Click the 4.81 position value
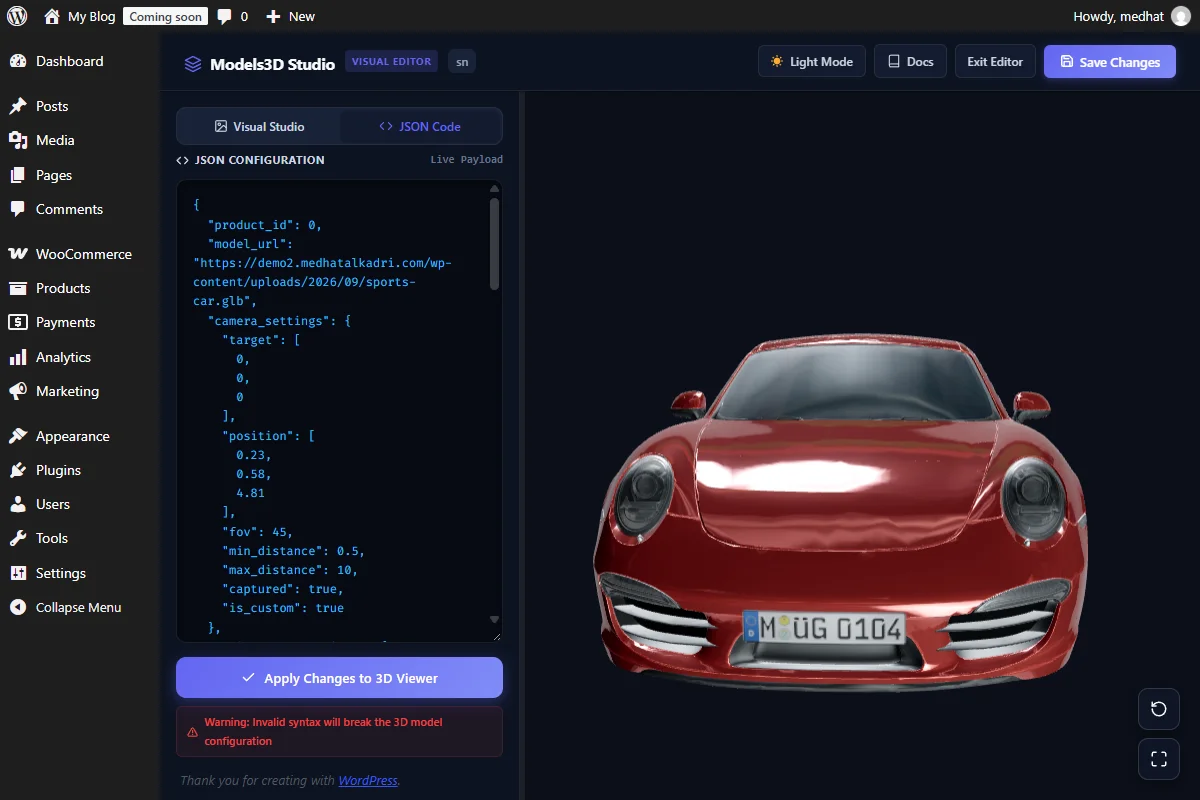Screen dimensions: 1200x800 click(x=250, y=493)
